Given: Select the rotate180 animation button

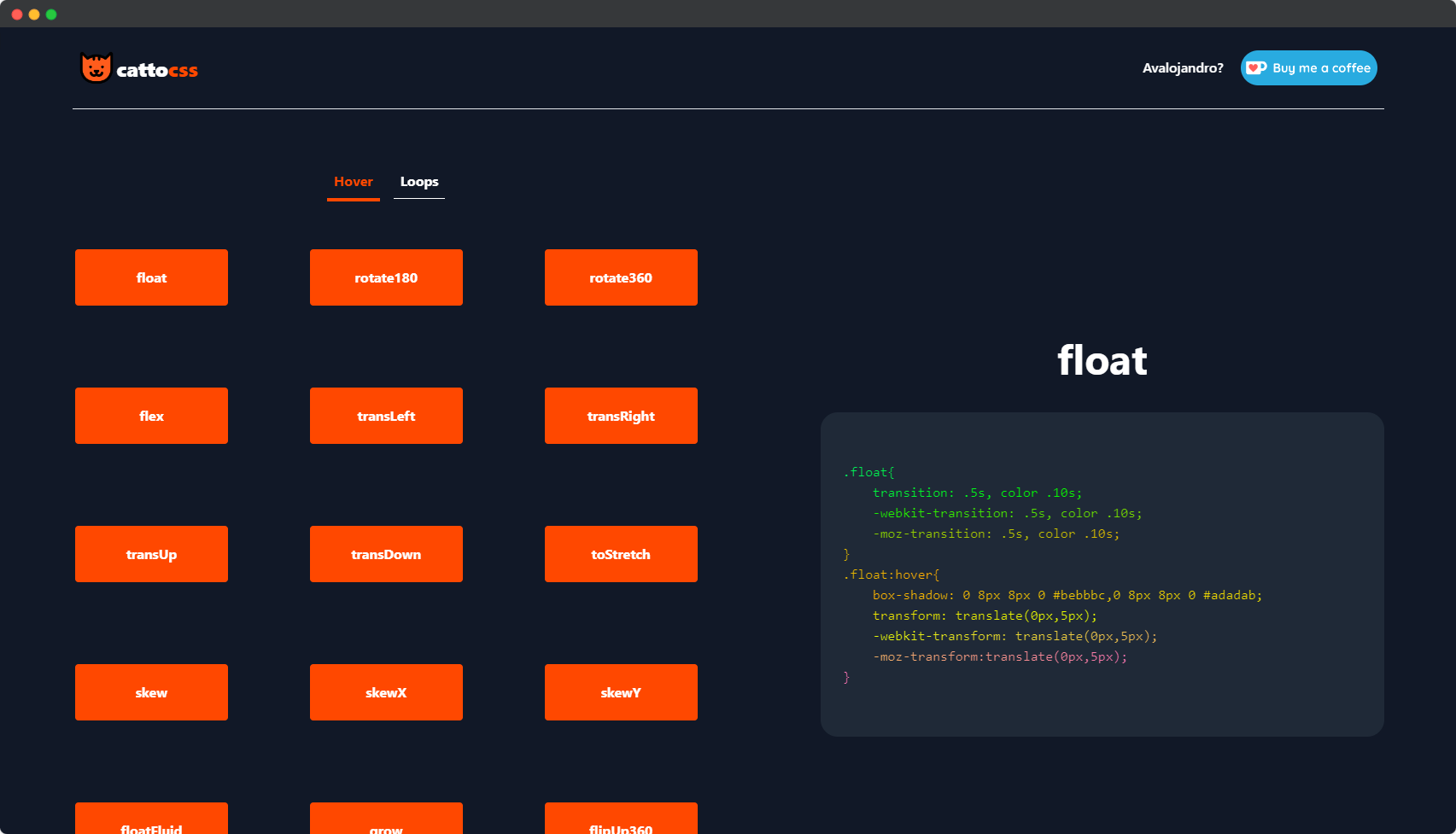Looking at the screenshot, I should click(386, 277).
